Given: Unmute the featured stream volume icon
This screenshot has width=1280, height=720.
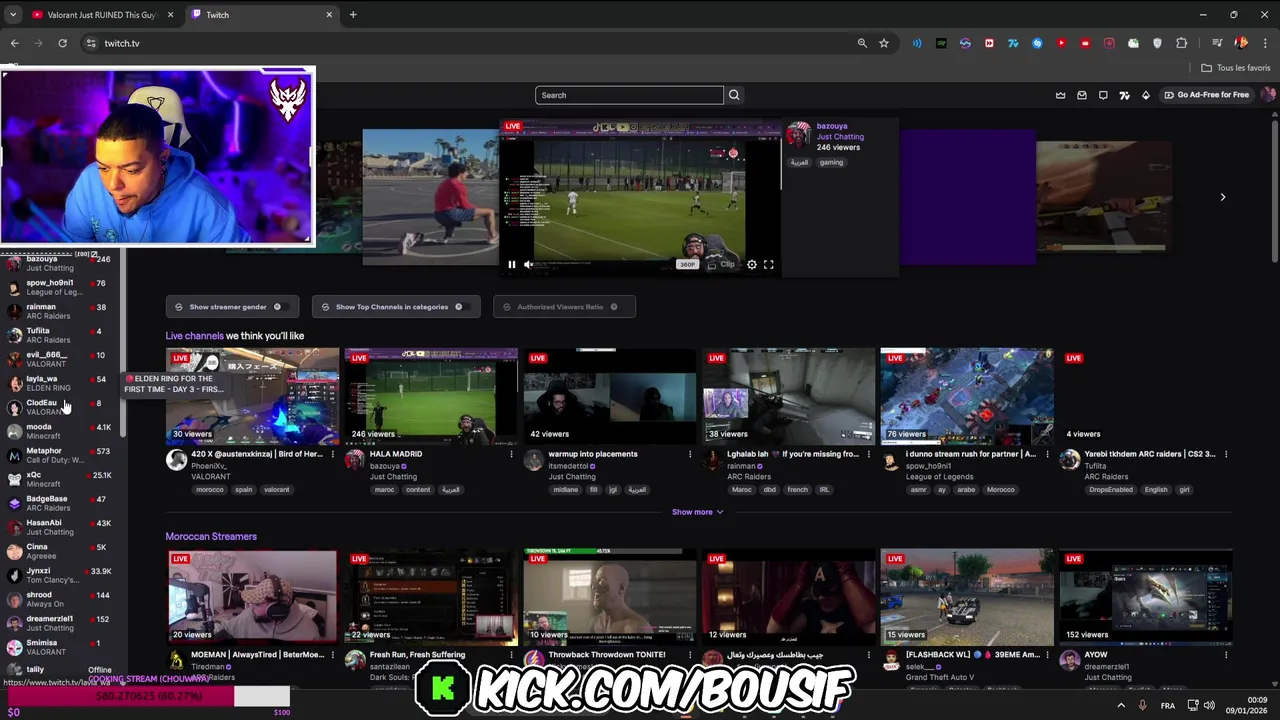Looking at the screenshot, I should tap(528, 265).
